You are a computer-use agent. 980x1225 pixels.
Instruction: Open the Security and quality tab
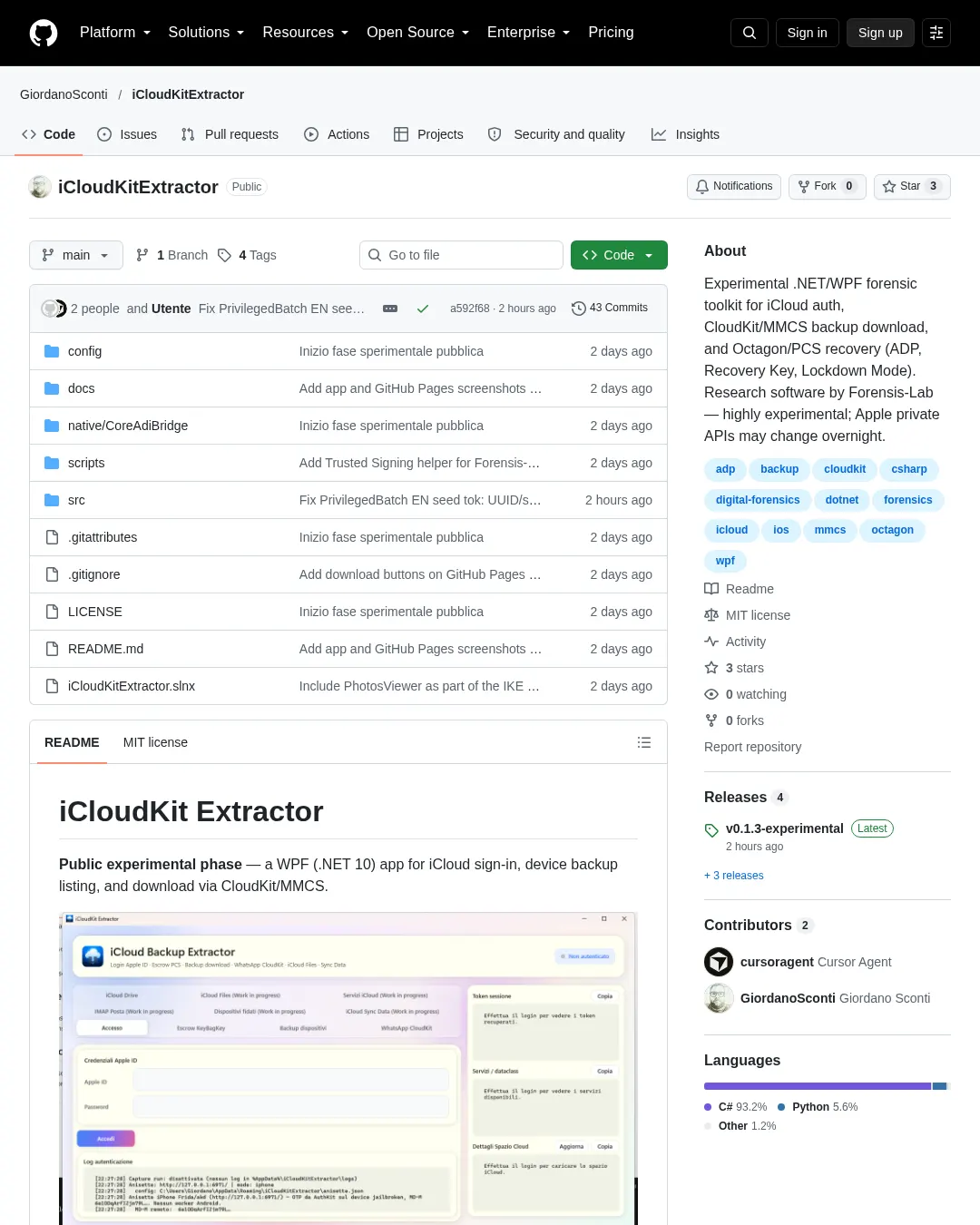click(x=556, y=134)
